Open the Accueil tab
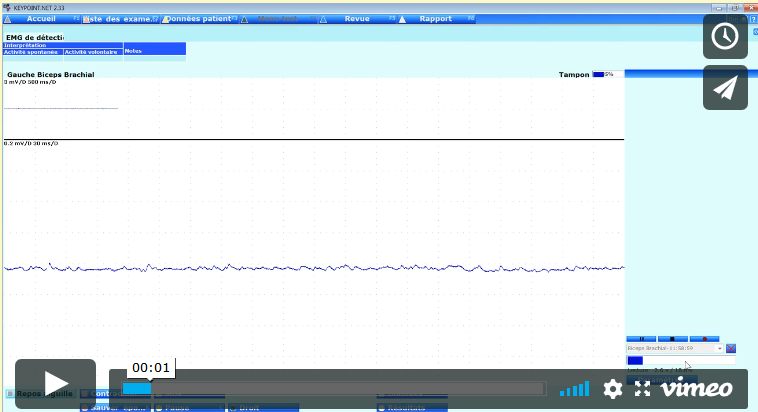The width and height of the screenshot is (758, 412). click(x=41, y=19)
